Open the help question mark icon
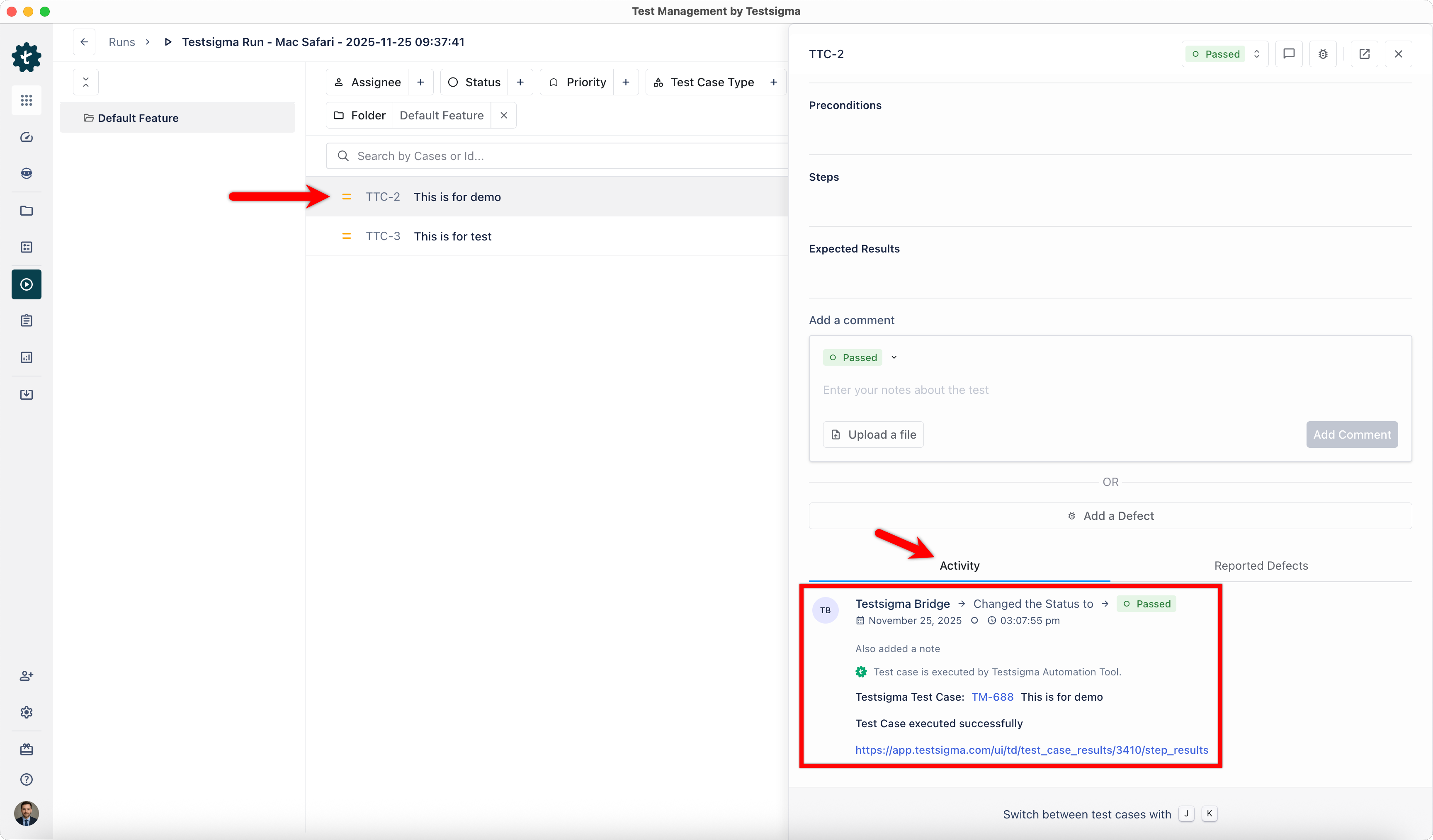 tap(26, 779)
